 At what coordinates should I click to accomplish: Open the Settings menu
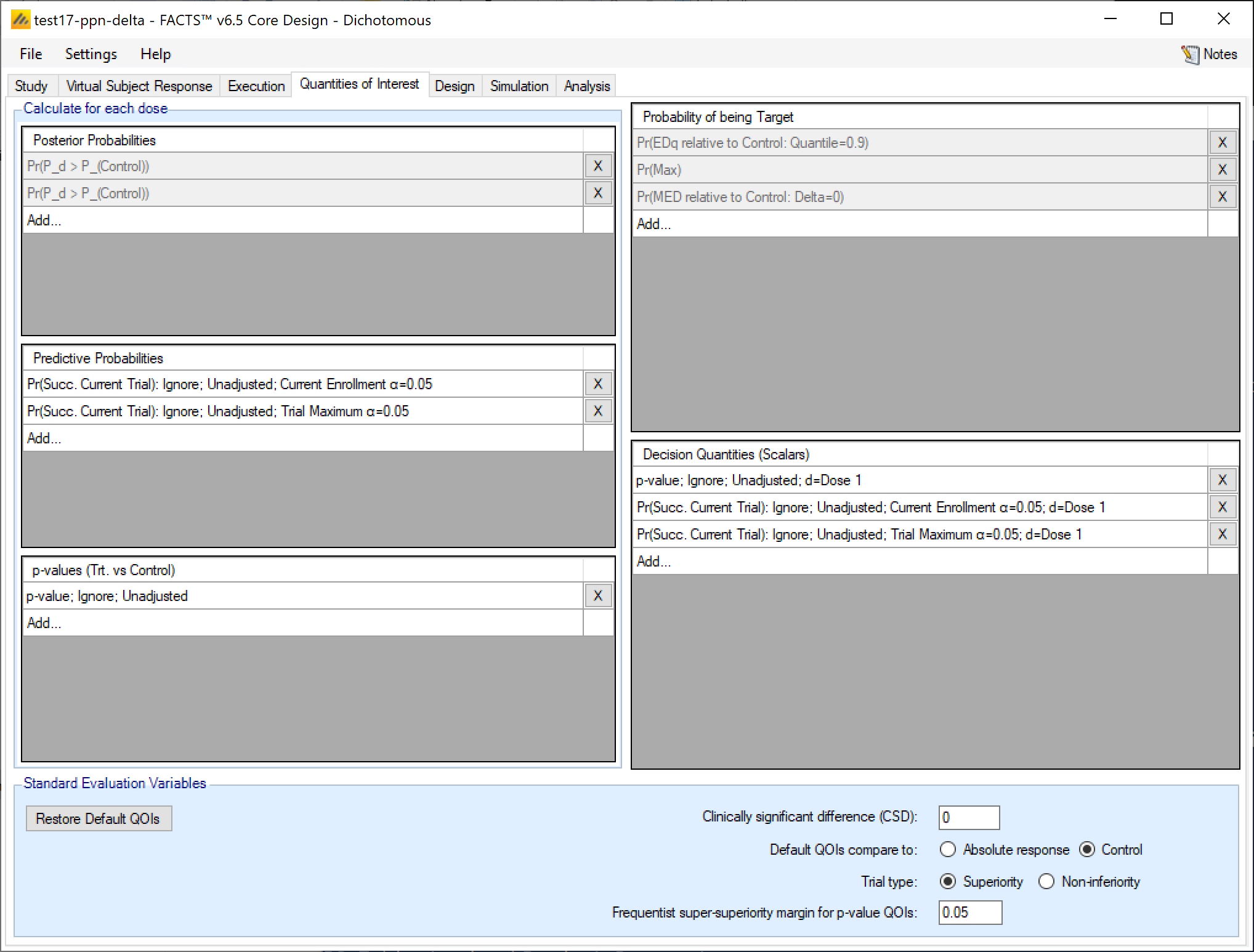coord(91,54)
